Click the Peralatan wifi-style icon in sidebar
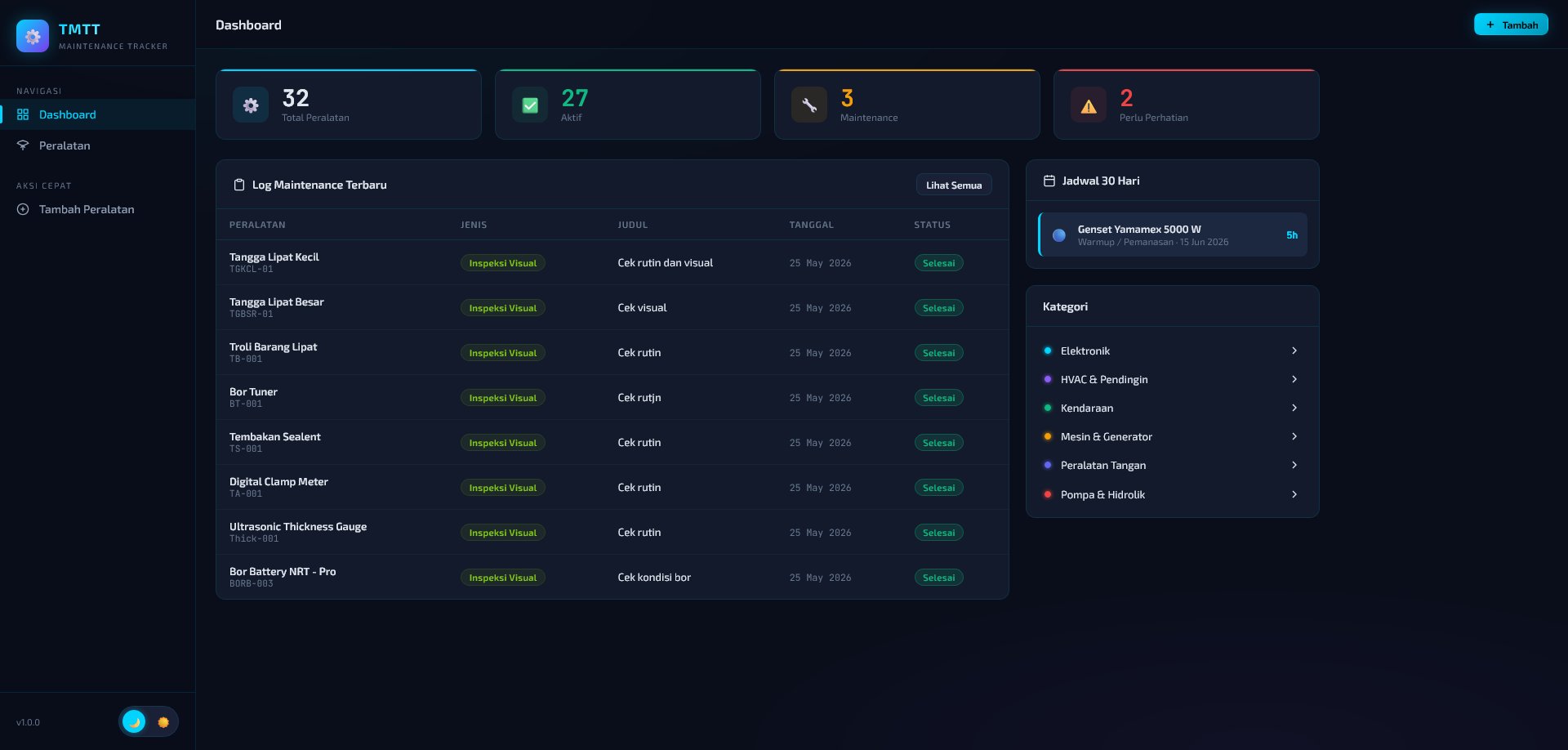The width and height of the screenshot is (1568, 750). tap(23, 145)
